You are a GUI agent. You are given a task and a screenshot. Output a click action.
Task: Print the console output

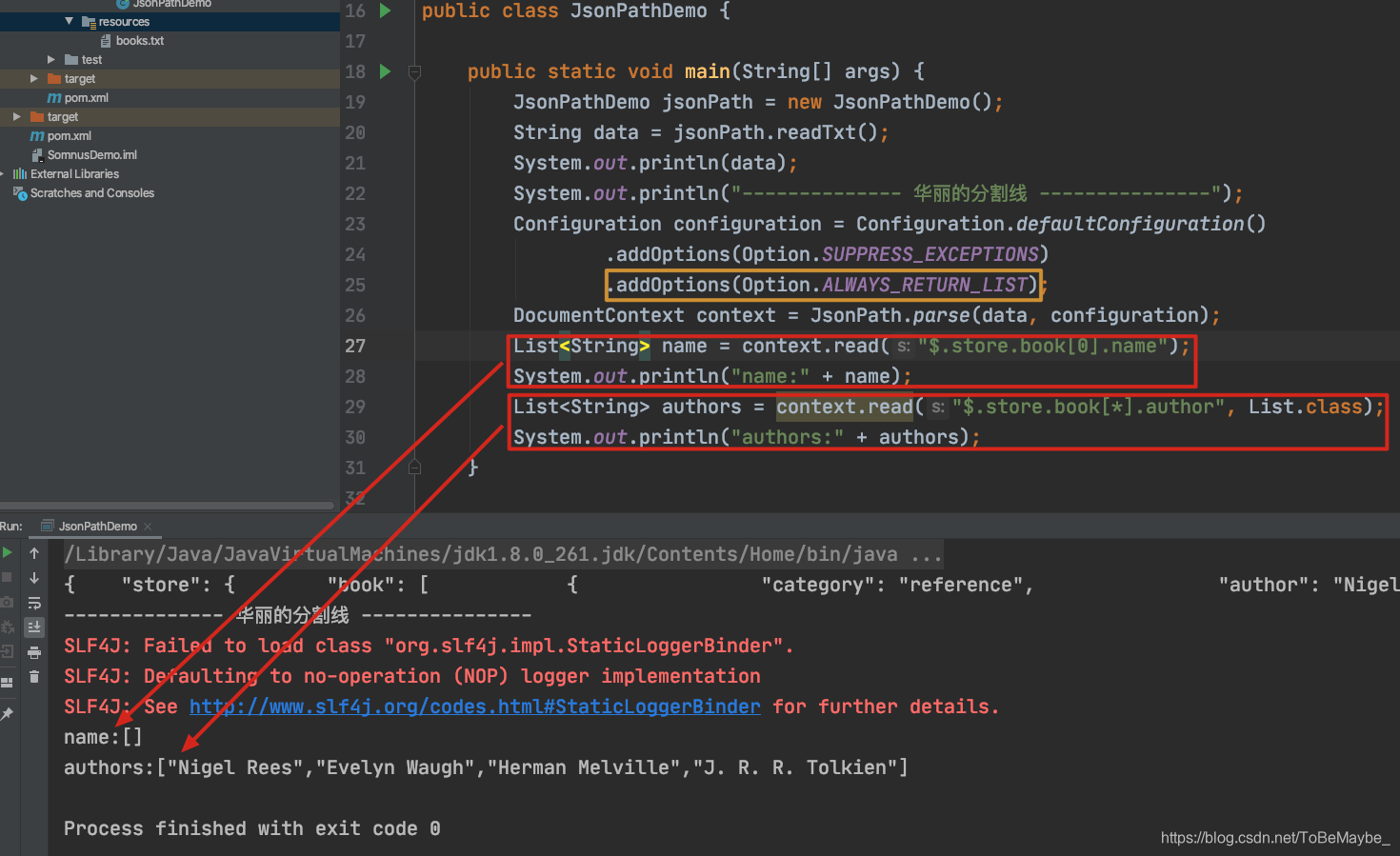pyautogui.click(x=34, y=652)
